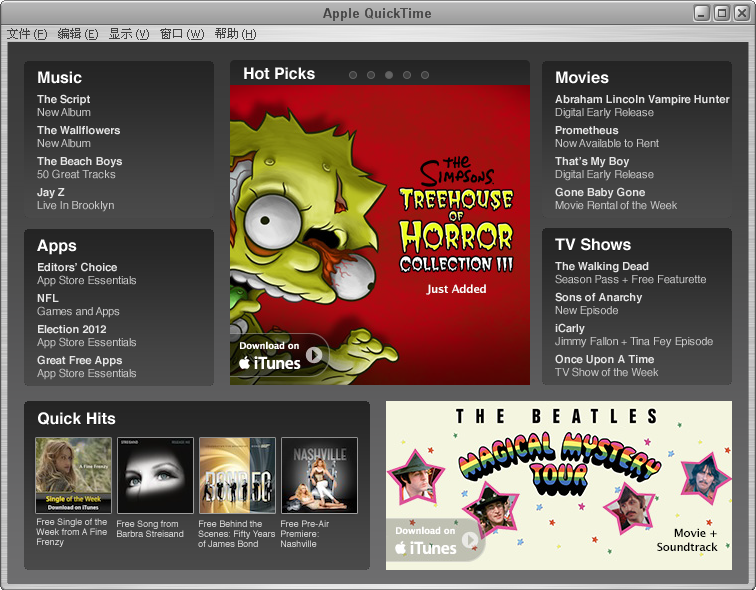Open the Nashville premiere cover art
Image resolution: width=756 pixels, height=590 pixels.
[x=319, y=475]
